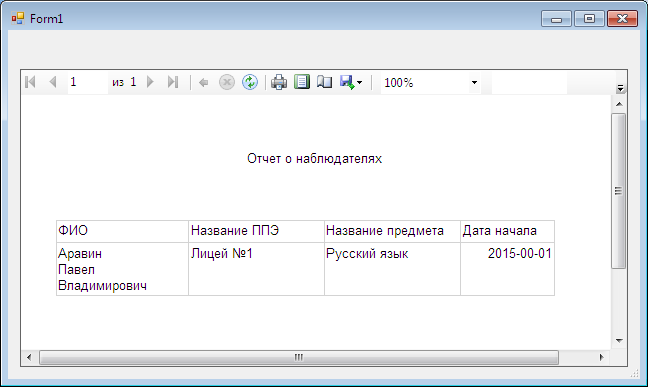Stop report rendering
This screenshot has width=648, height=387.
[226, 82]
